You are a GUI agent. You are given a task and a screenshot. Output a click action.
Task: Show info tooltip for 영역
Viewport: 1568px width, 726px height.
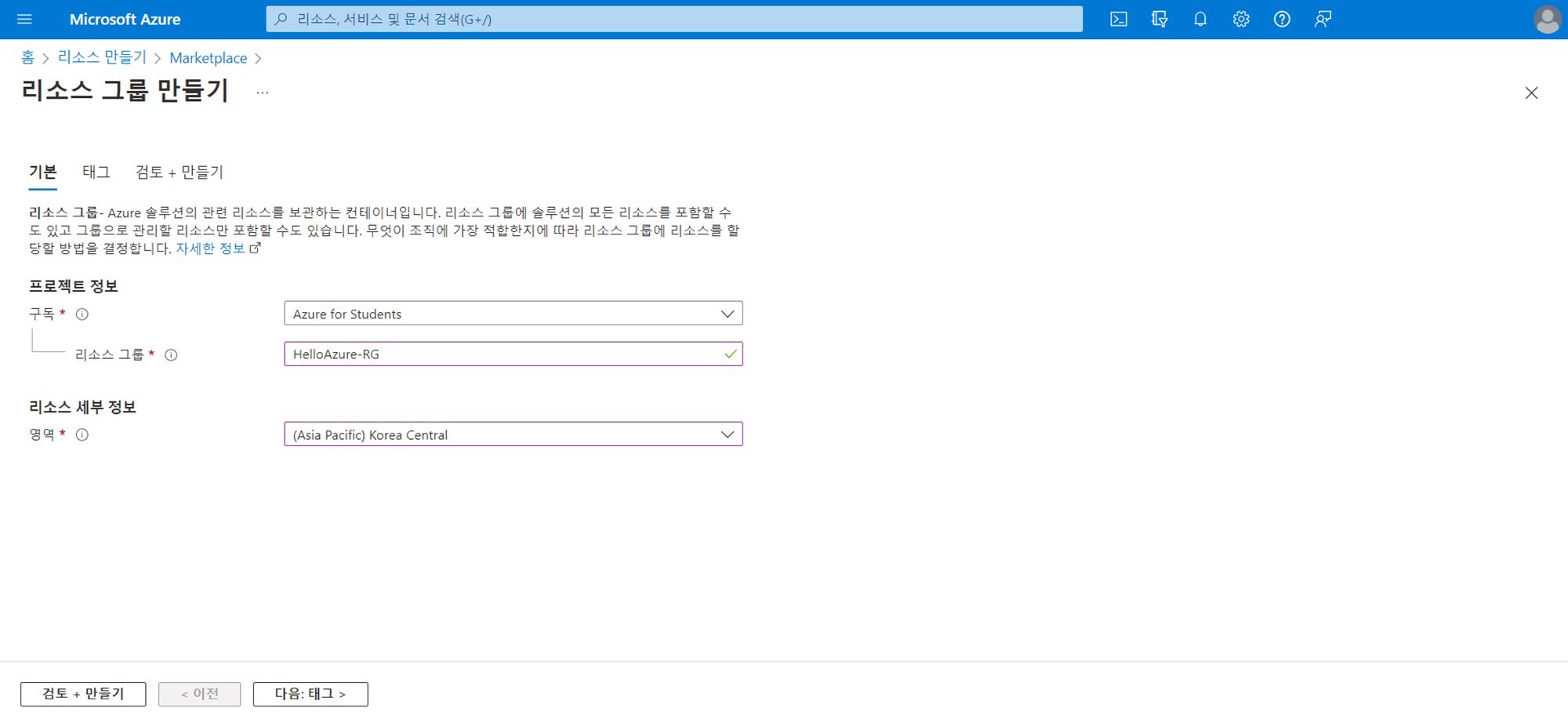coord(82,435)
